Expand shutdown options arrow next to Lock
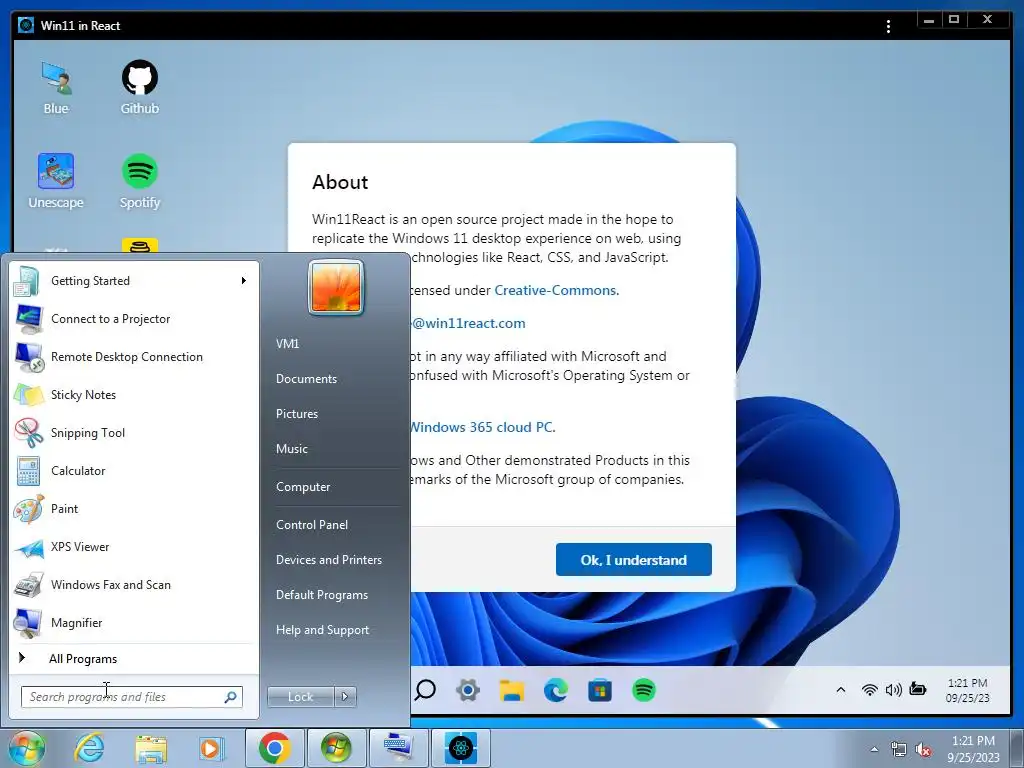1024x768 pixels. click(345, 697)
